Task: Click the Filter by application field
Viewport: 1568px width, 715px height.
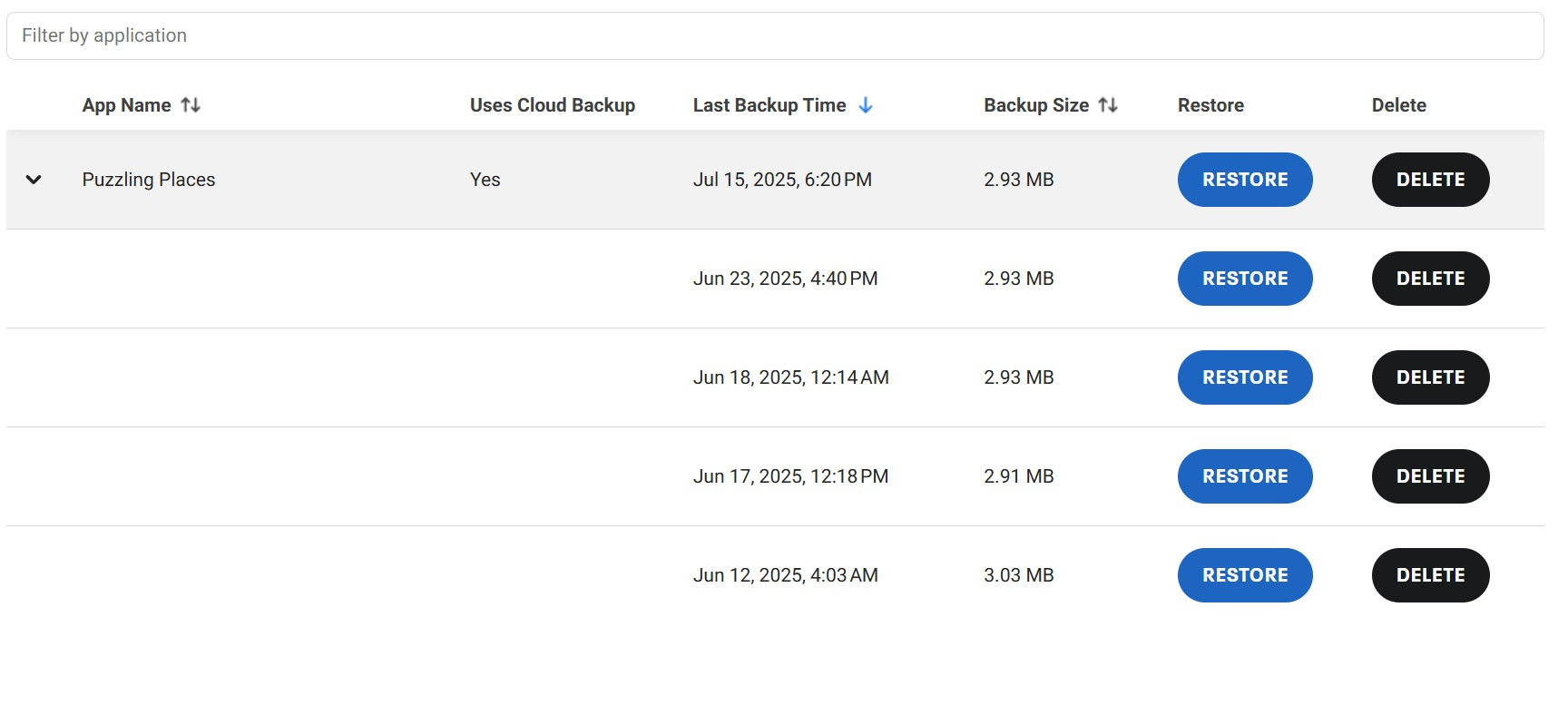Action: (775, 35)
